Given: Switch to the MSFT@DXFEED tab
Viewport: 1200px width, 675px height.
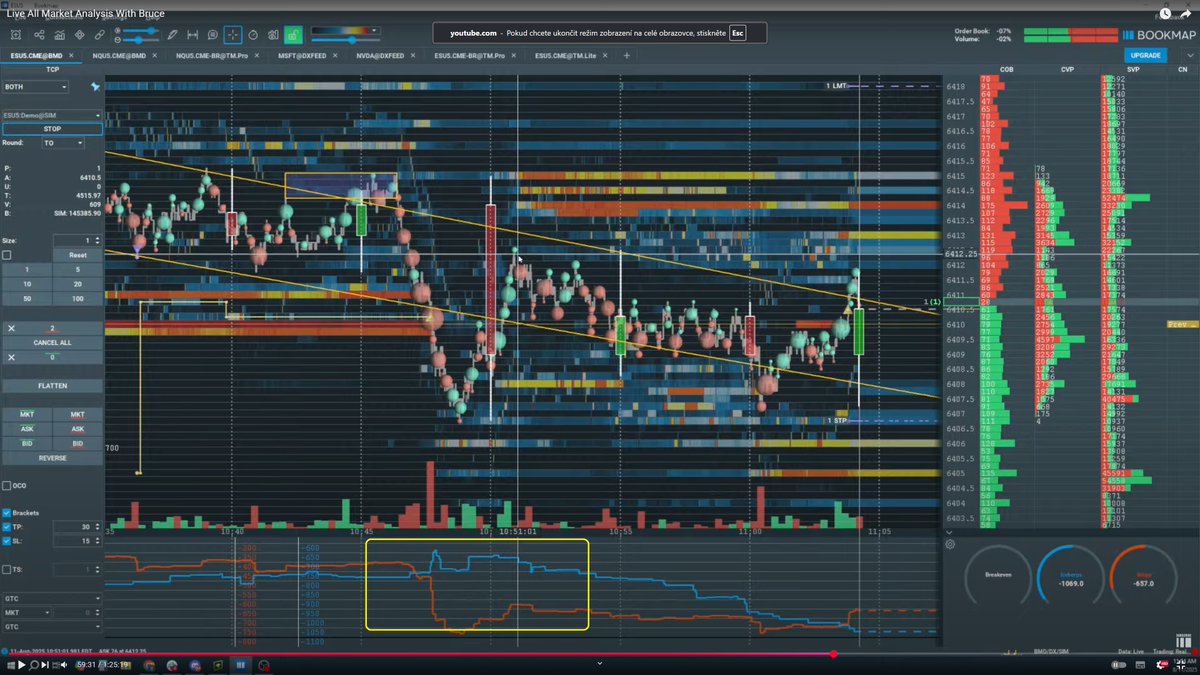Looking at the screenshot, I should point(302,55).
